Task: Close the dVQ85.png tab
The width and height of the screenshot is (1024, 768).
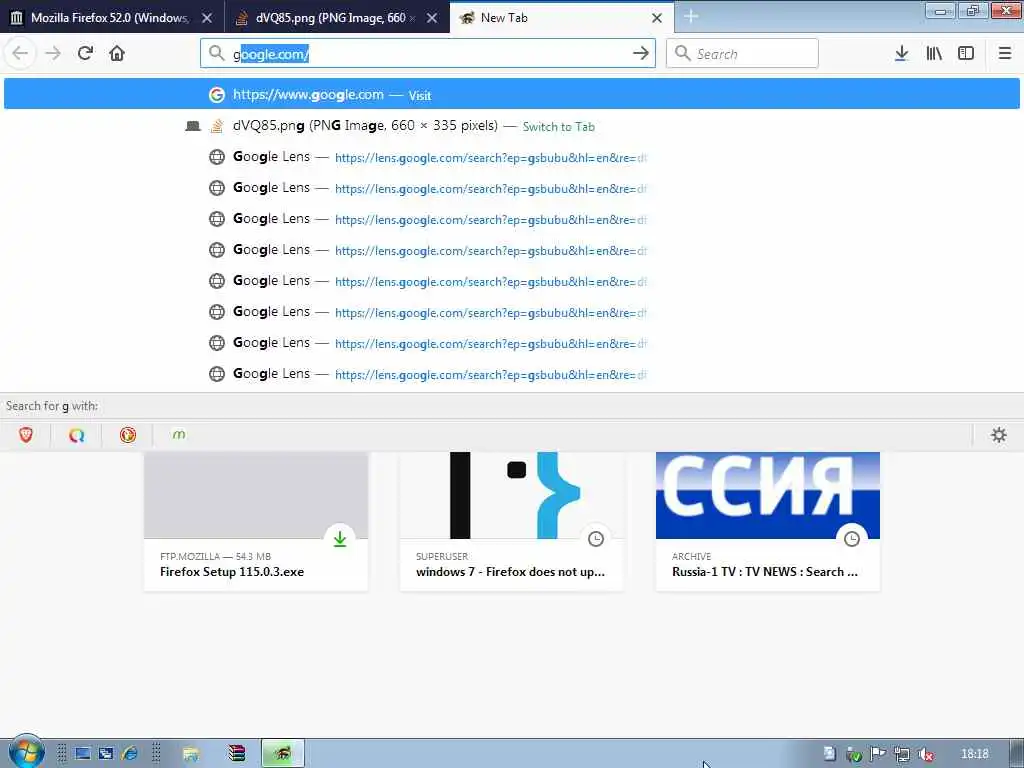Action: click(x=432, y=18)
